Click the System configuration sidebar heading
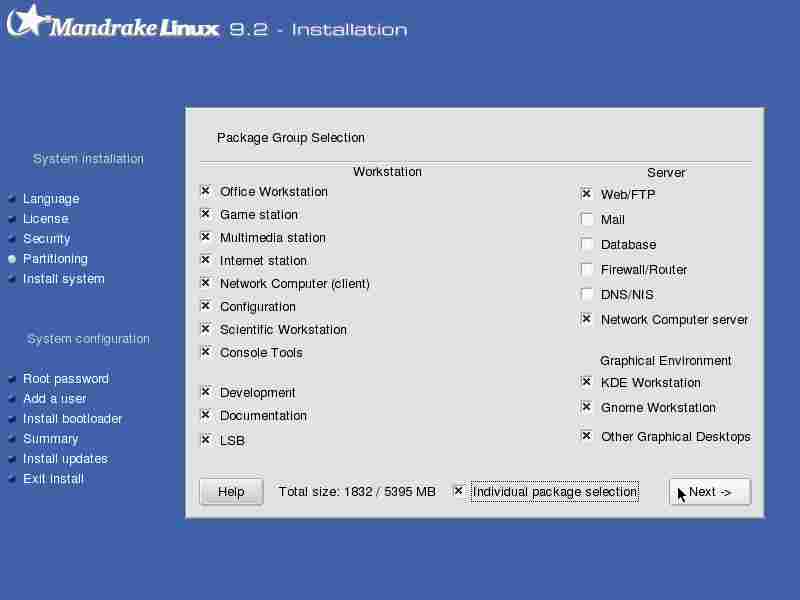The height and width of the screenshot is (600, 800). click(88, 339)
